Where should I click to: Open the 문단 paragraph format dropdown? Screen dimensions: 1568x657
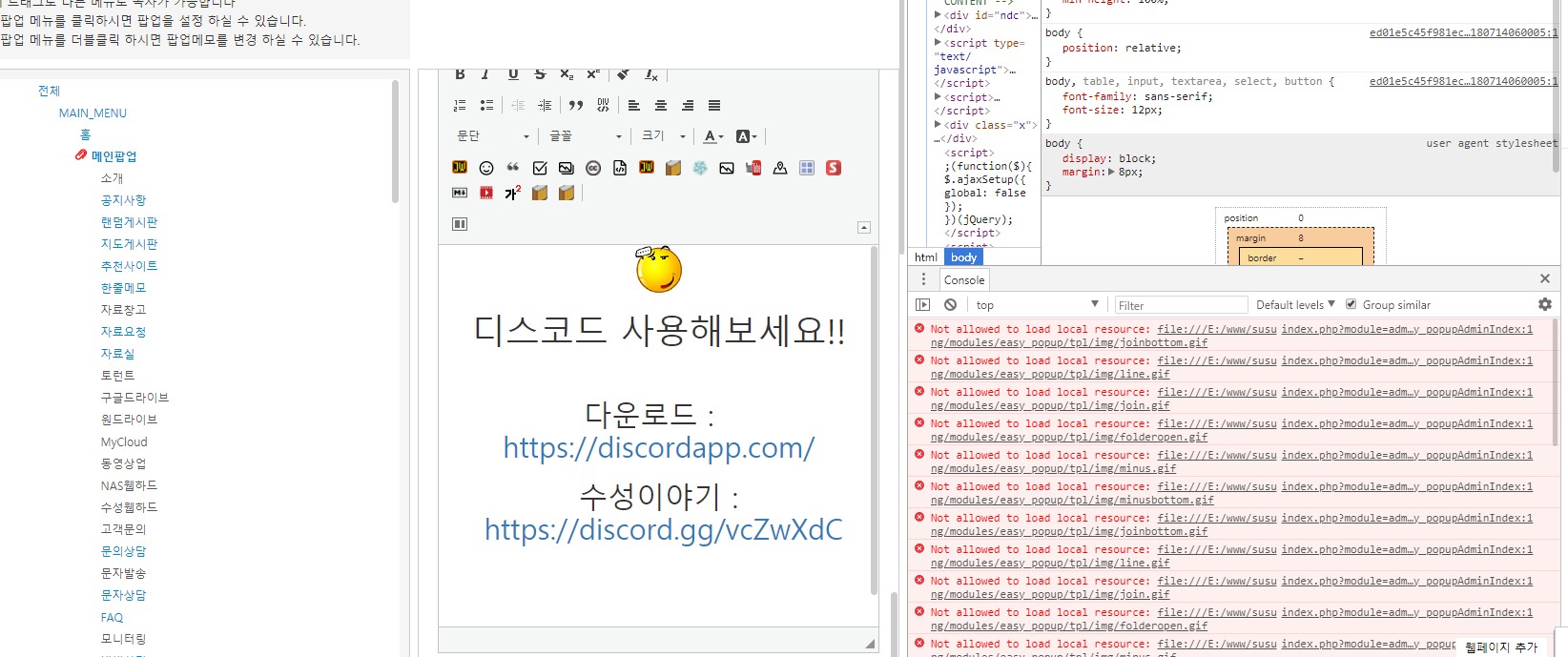493,136
